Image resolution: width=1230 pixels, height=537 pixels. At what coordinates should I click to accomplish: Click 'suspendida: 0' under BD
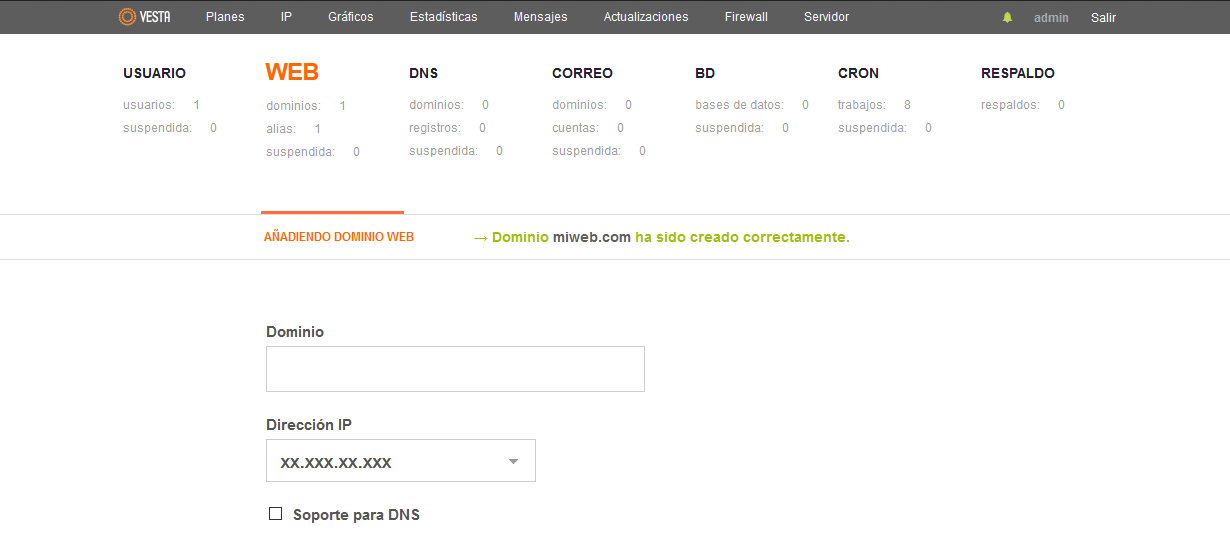coord(742,128)
